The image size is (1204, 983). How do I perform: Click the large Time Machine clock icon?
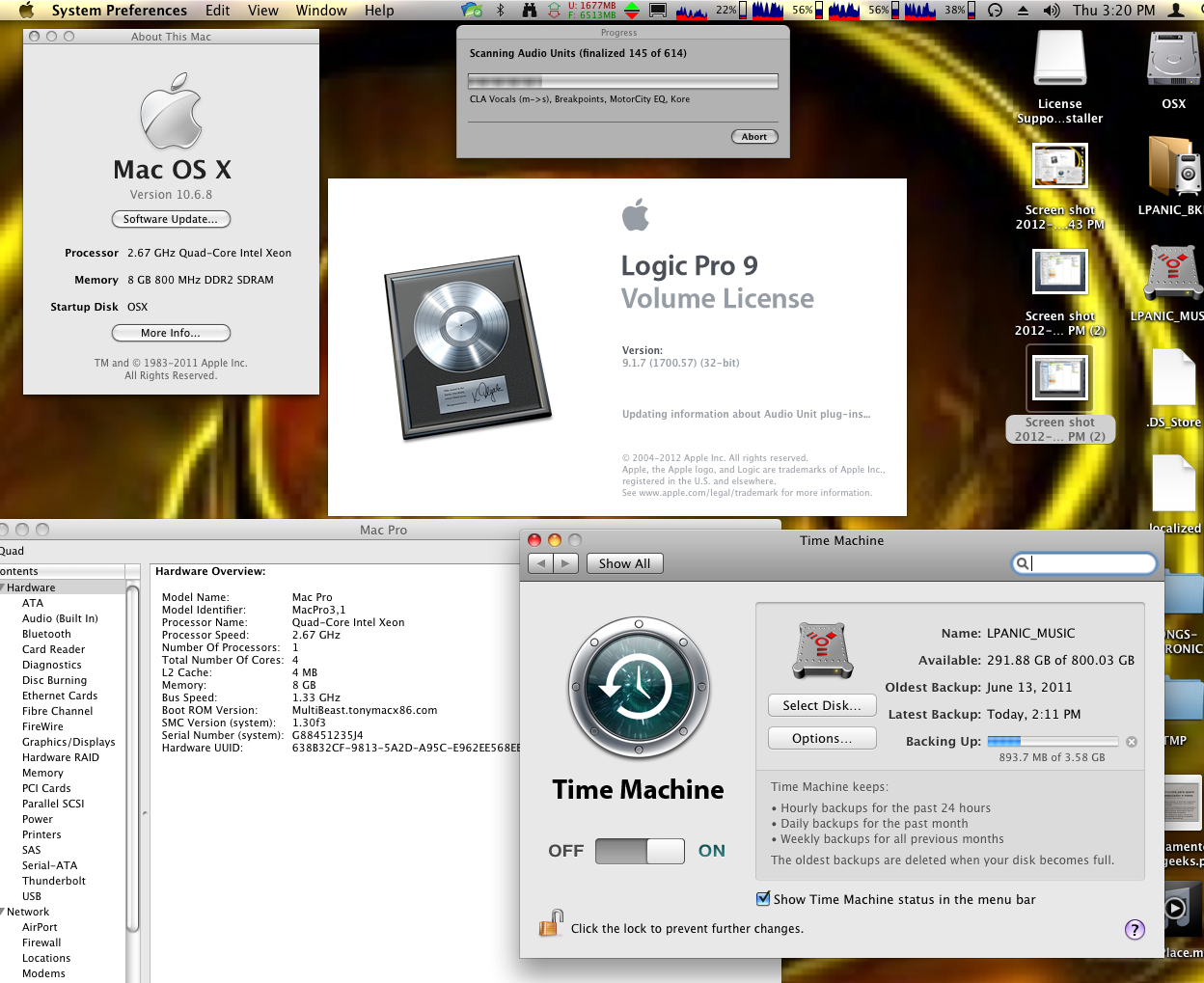pyautogui.click(x=639, y=689)
